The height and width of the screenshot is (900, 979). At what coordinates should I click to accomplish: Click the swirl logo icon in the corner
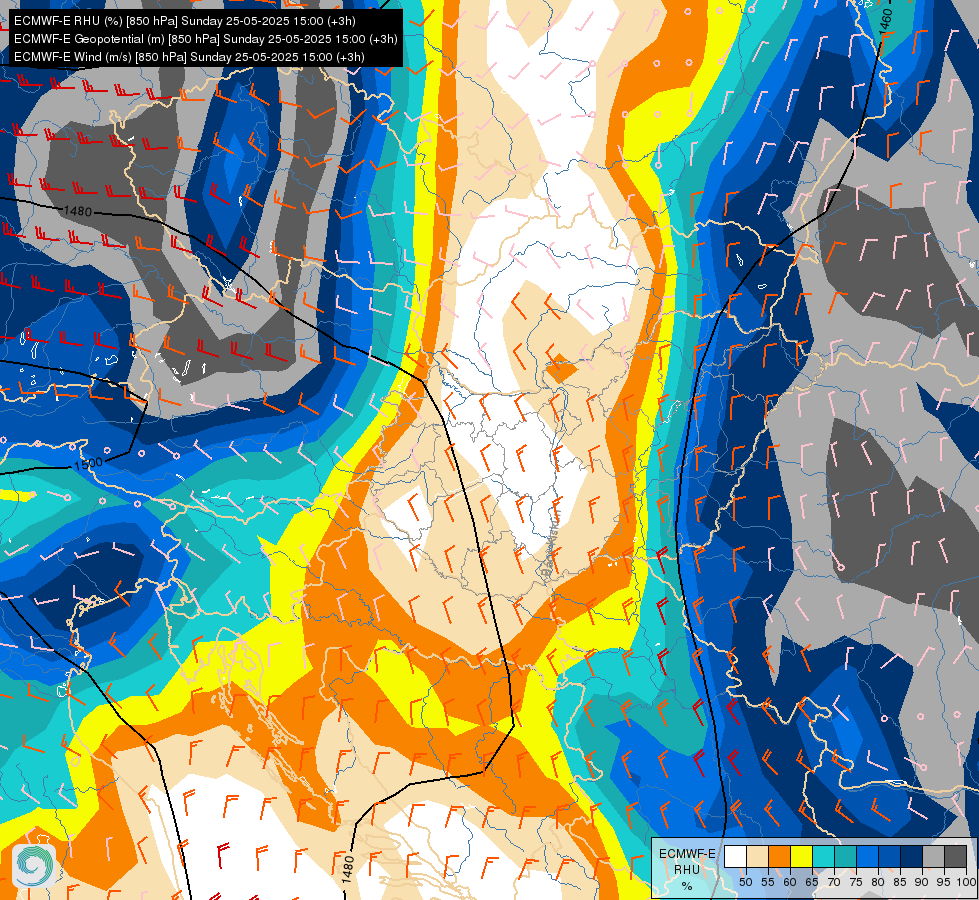point(33,865)
